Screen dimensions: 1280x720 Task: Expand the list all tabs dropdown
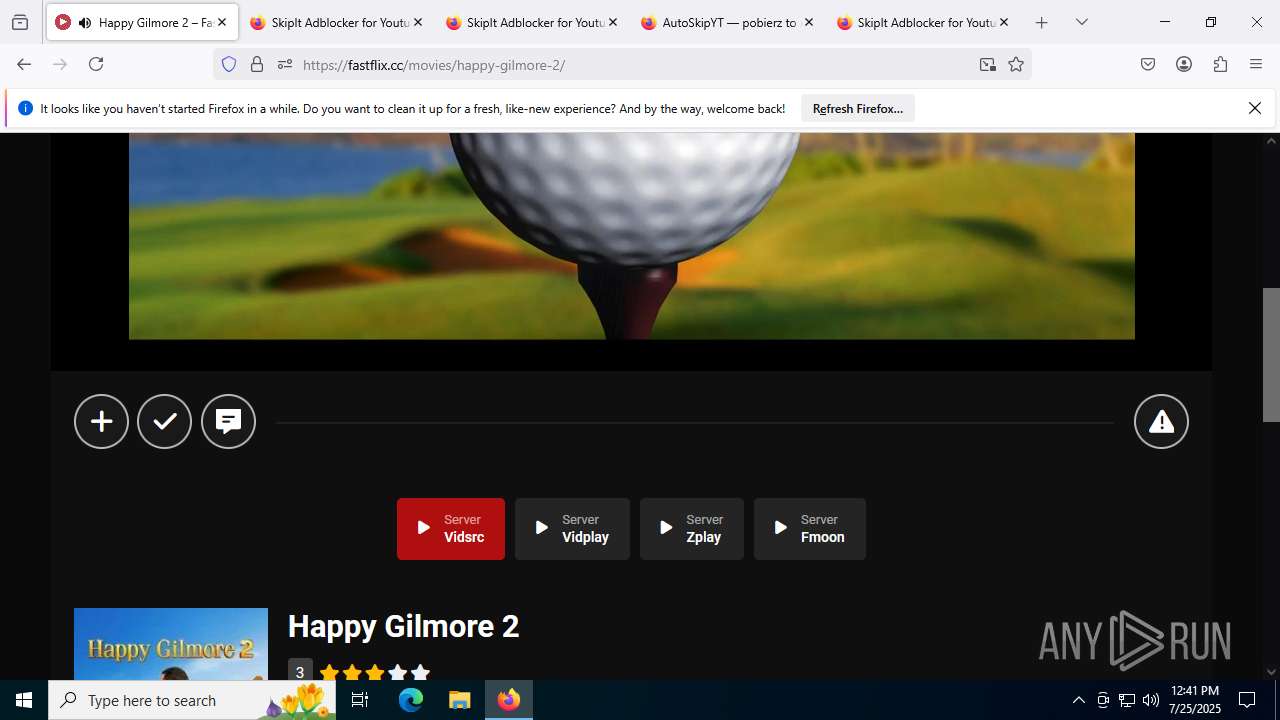(x=1082, y=22)
